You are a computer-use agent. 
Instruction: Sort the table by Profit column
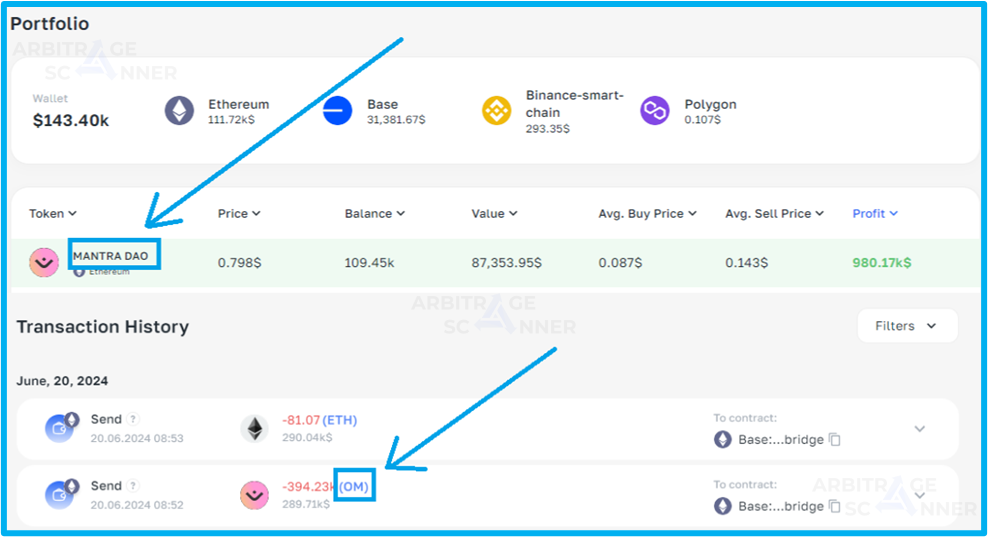(x=875, y=214)
